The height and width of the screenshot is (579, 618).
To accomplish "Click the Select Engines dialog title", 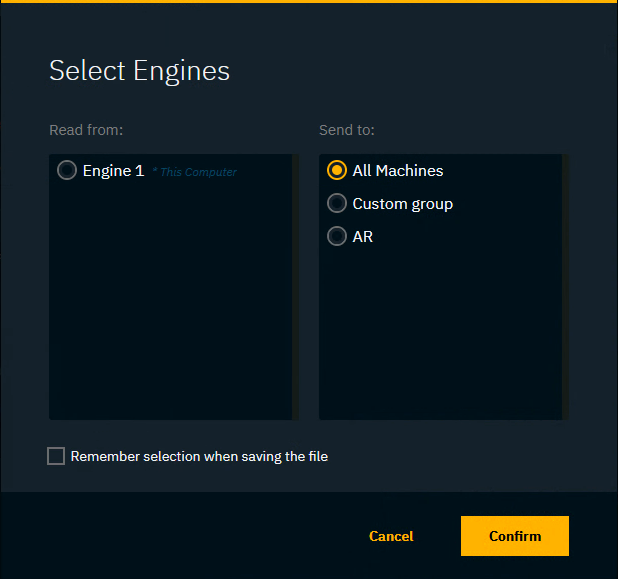I will pos(139,71).
